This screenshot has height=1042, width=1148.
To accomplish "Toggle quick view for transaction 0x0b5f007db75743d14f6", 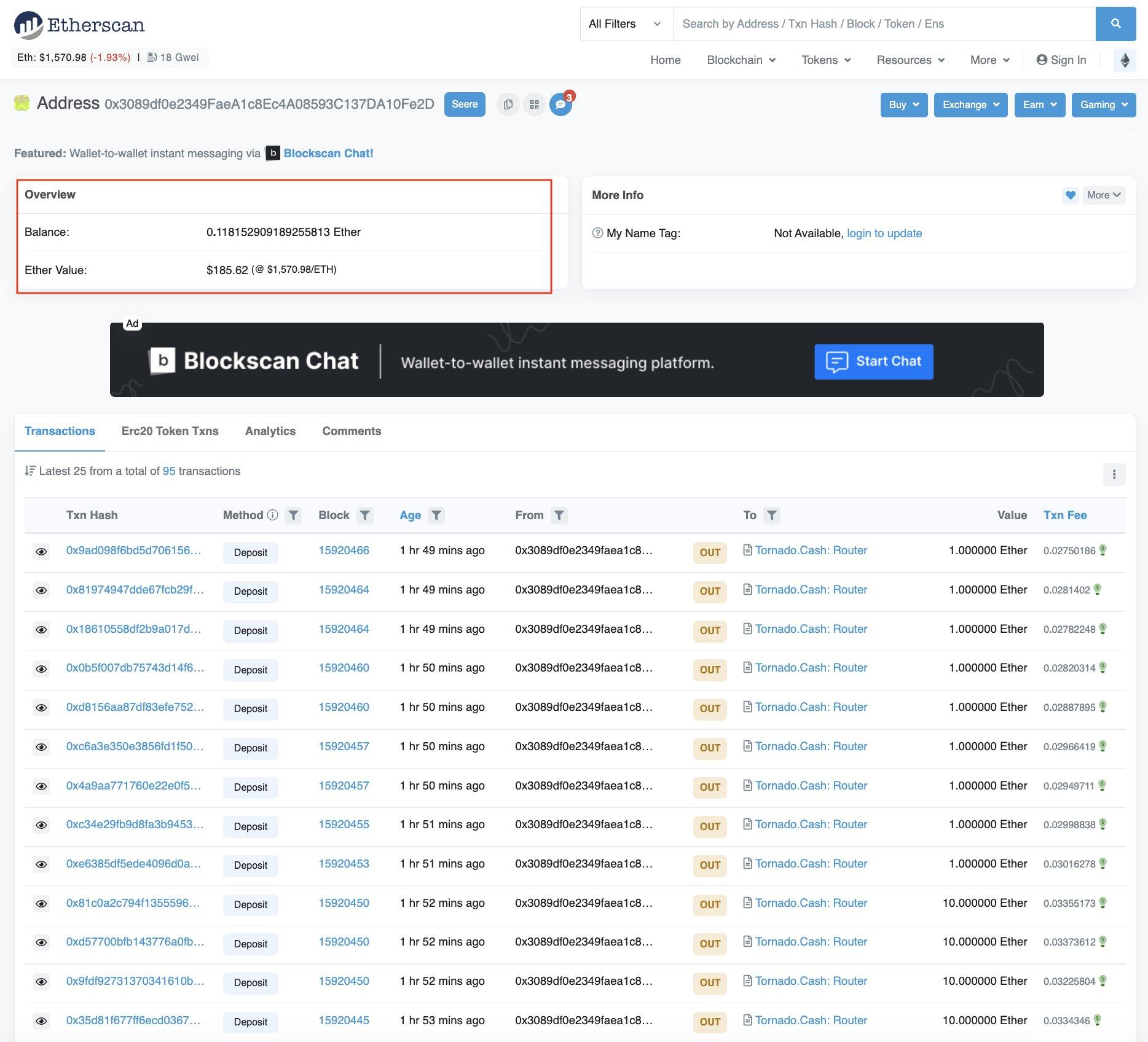I will click(x=41, y=669).
